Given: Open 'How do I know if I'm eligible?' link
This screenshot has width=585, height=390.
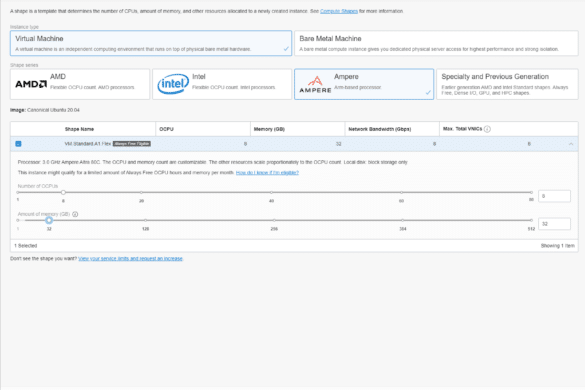Looking at the screenshot, I should (x=267, y=172).
